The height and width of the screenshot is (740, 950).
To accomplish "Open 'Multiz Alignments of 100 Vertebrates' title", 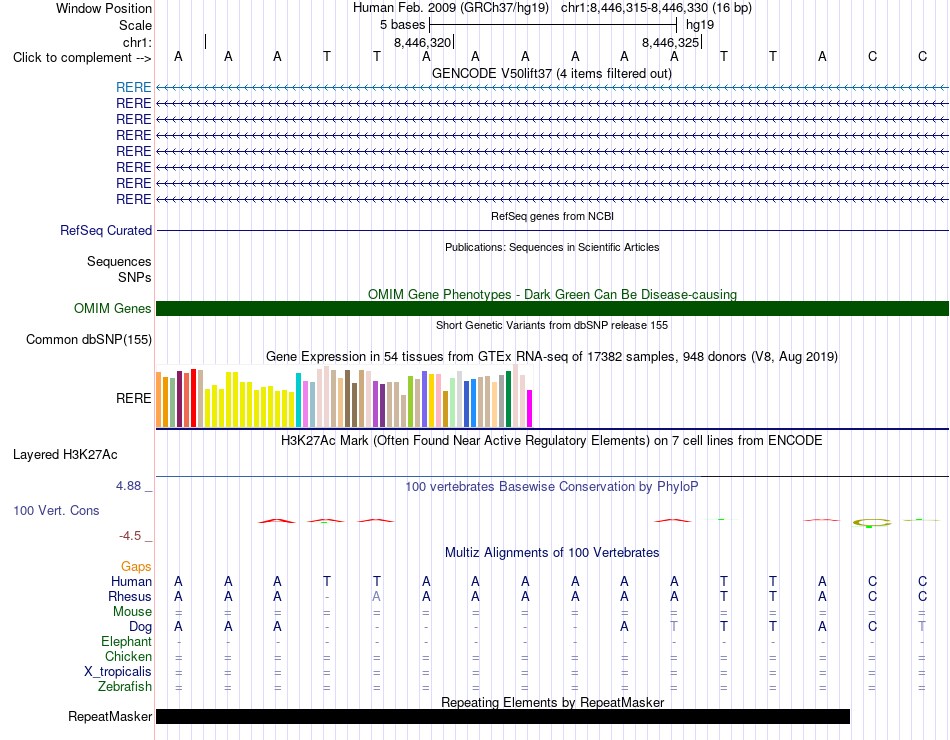I will point(552,553).
